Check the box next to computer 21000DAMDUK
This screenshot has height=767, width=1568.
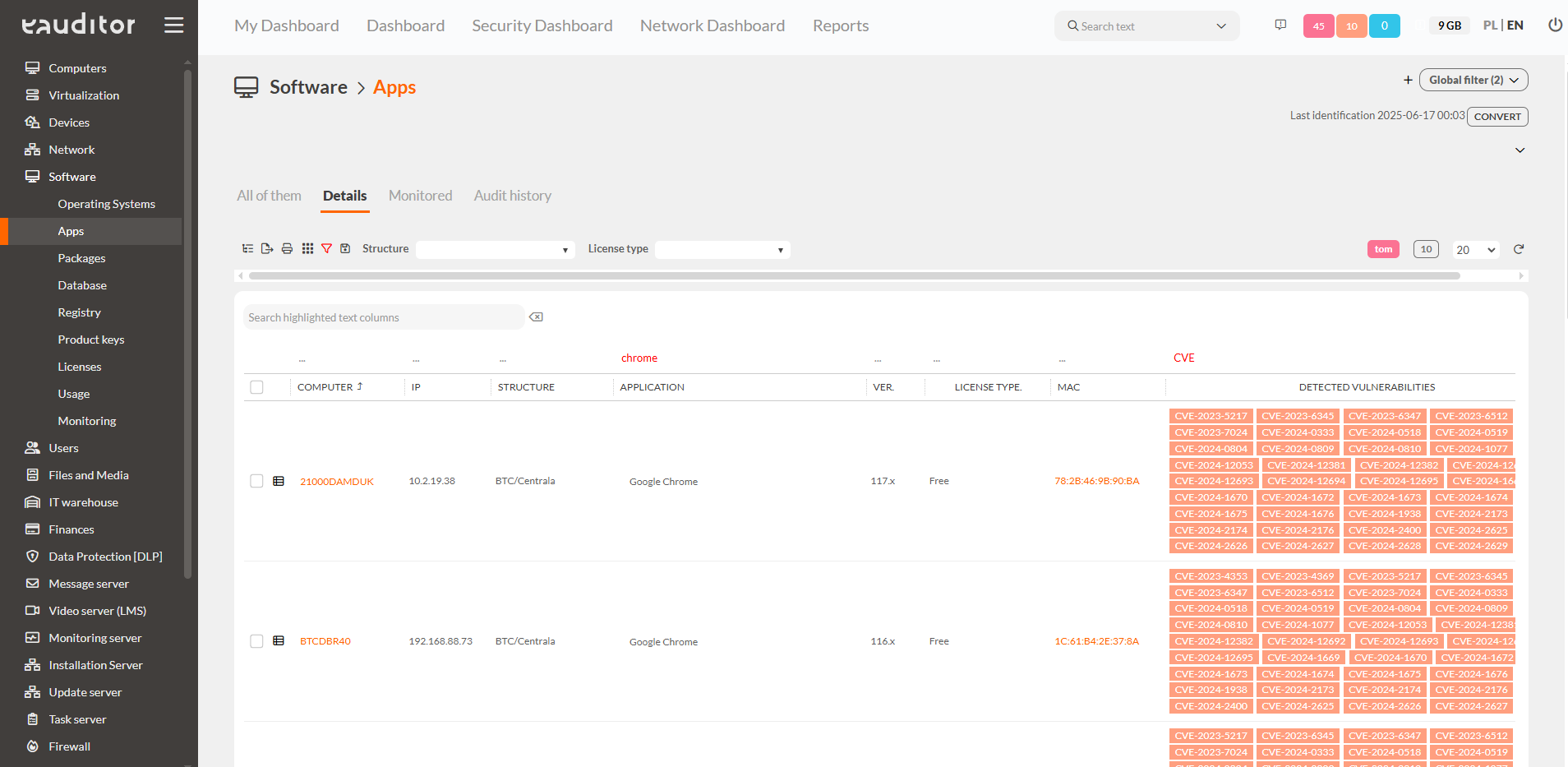[256, 481]
